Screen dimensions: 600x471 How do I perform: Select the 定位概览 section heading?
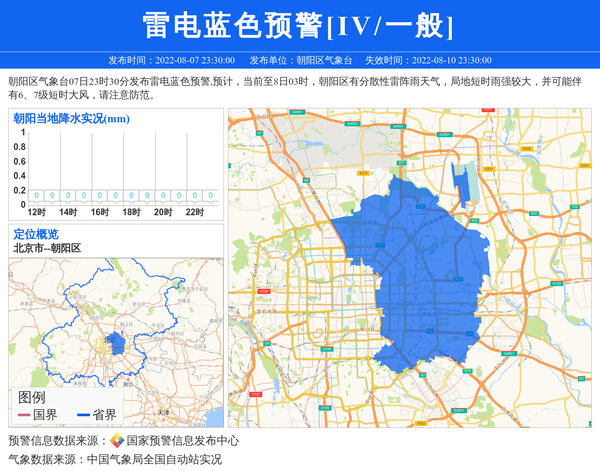(x=36, y=234)
